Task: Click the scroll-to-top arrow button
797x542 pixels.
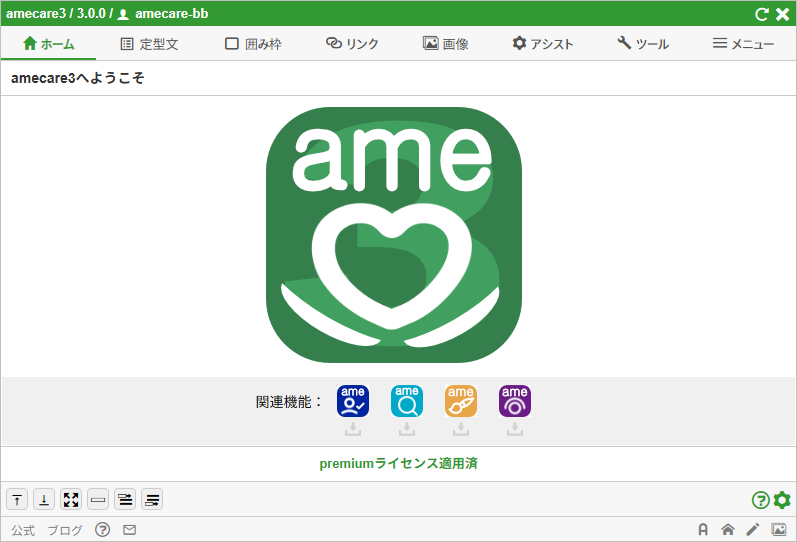Action: click(x=17, y=499)
